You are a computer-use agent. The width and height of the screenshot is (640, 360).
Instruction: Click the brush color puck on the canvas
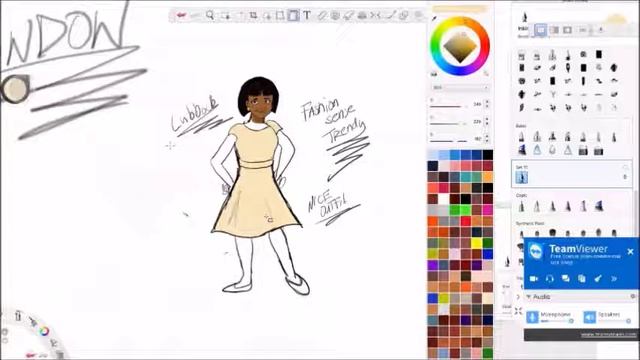[15, 88]
